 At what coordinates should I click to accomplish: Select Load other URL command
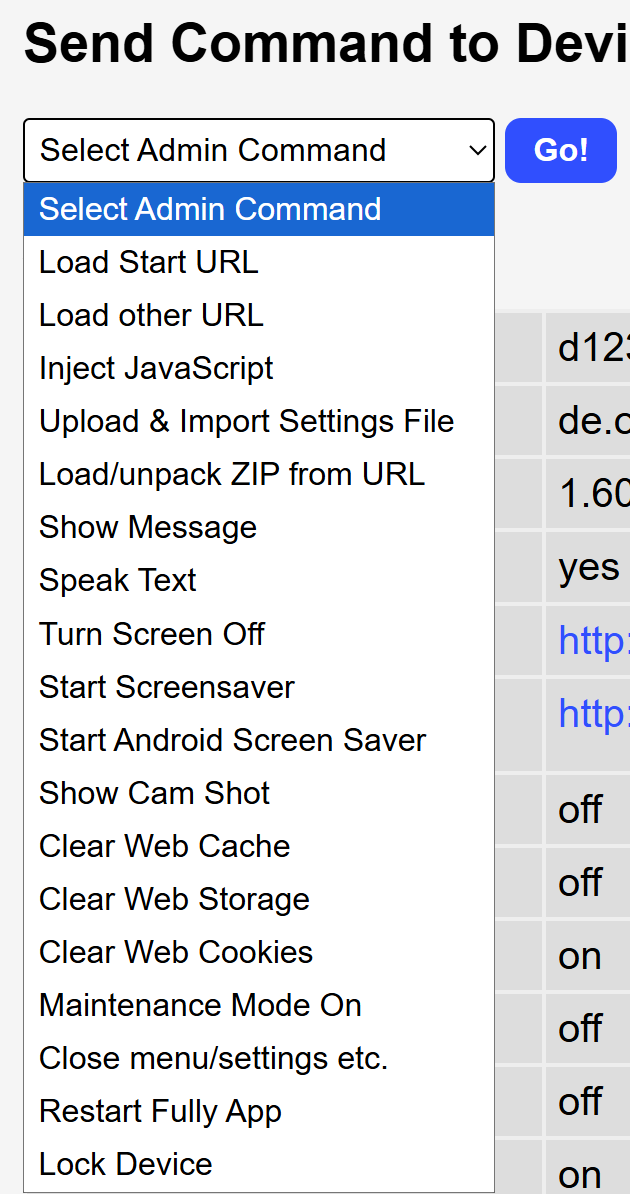[151, 315]
